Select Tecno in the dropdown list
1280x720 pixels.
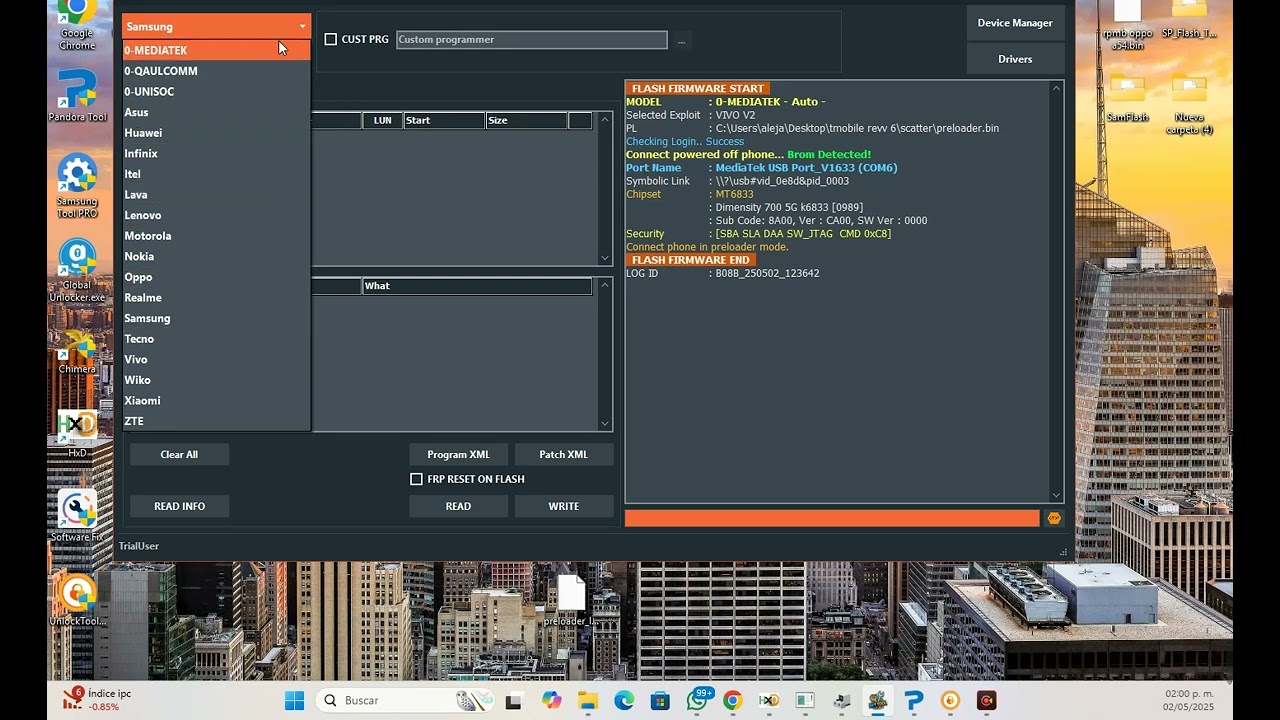click(216, 339)
